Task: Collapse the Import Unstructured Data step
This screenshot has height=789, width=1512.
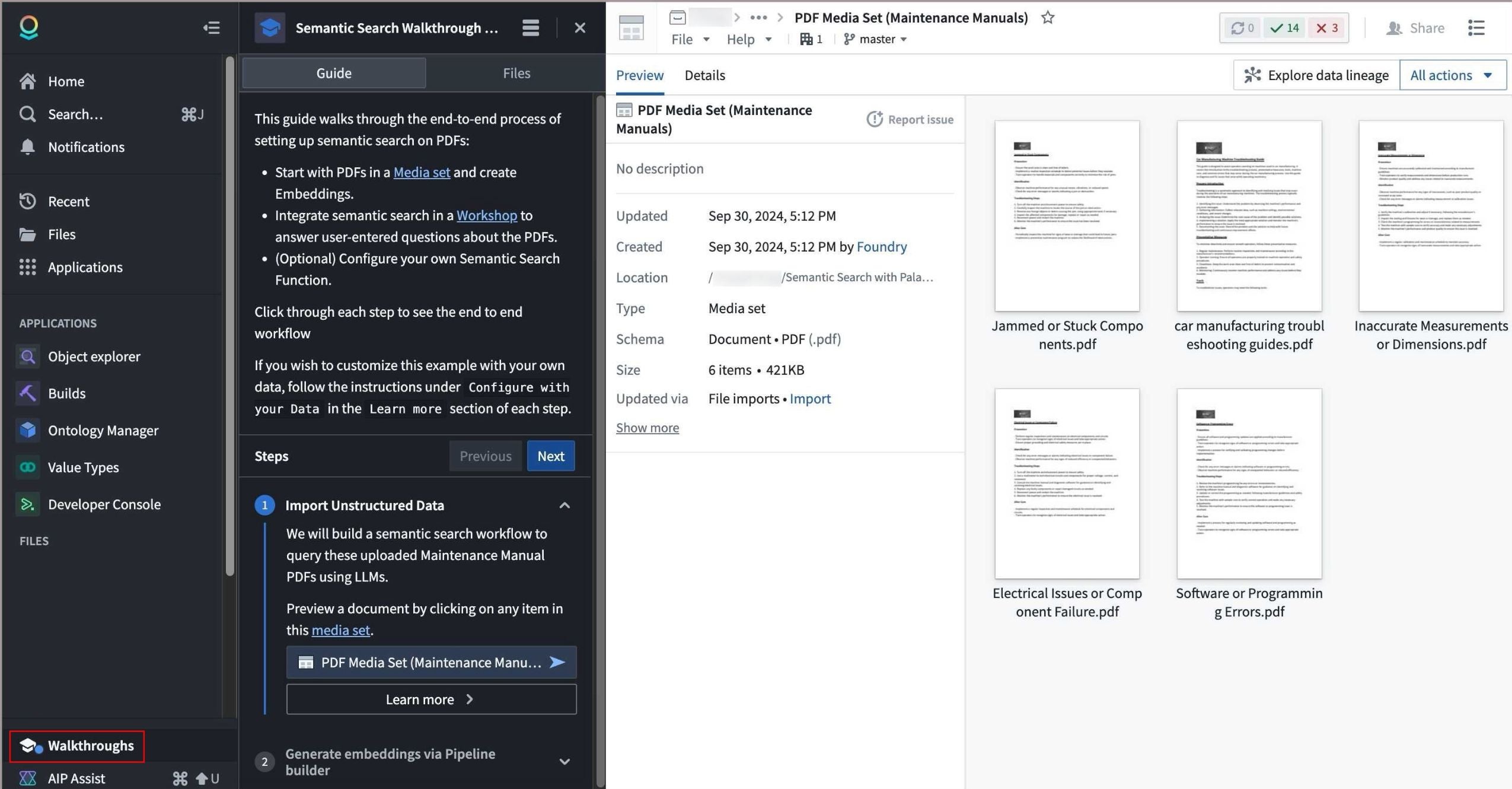Action: 564,505
